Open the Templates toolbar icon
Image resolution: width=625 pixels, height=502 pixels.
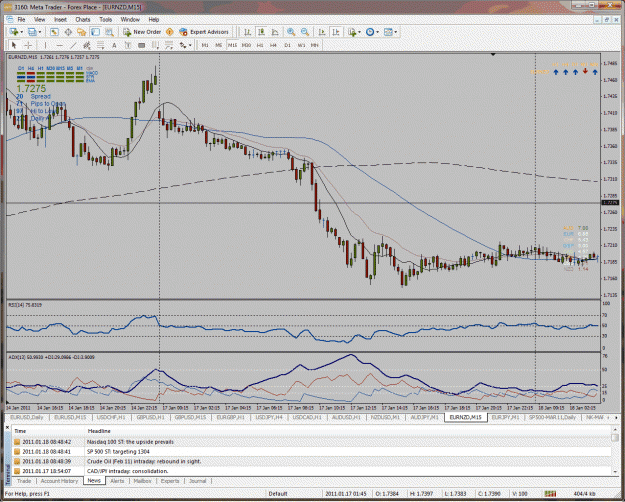pyautogui.click(x=388, y=32)
